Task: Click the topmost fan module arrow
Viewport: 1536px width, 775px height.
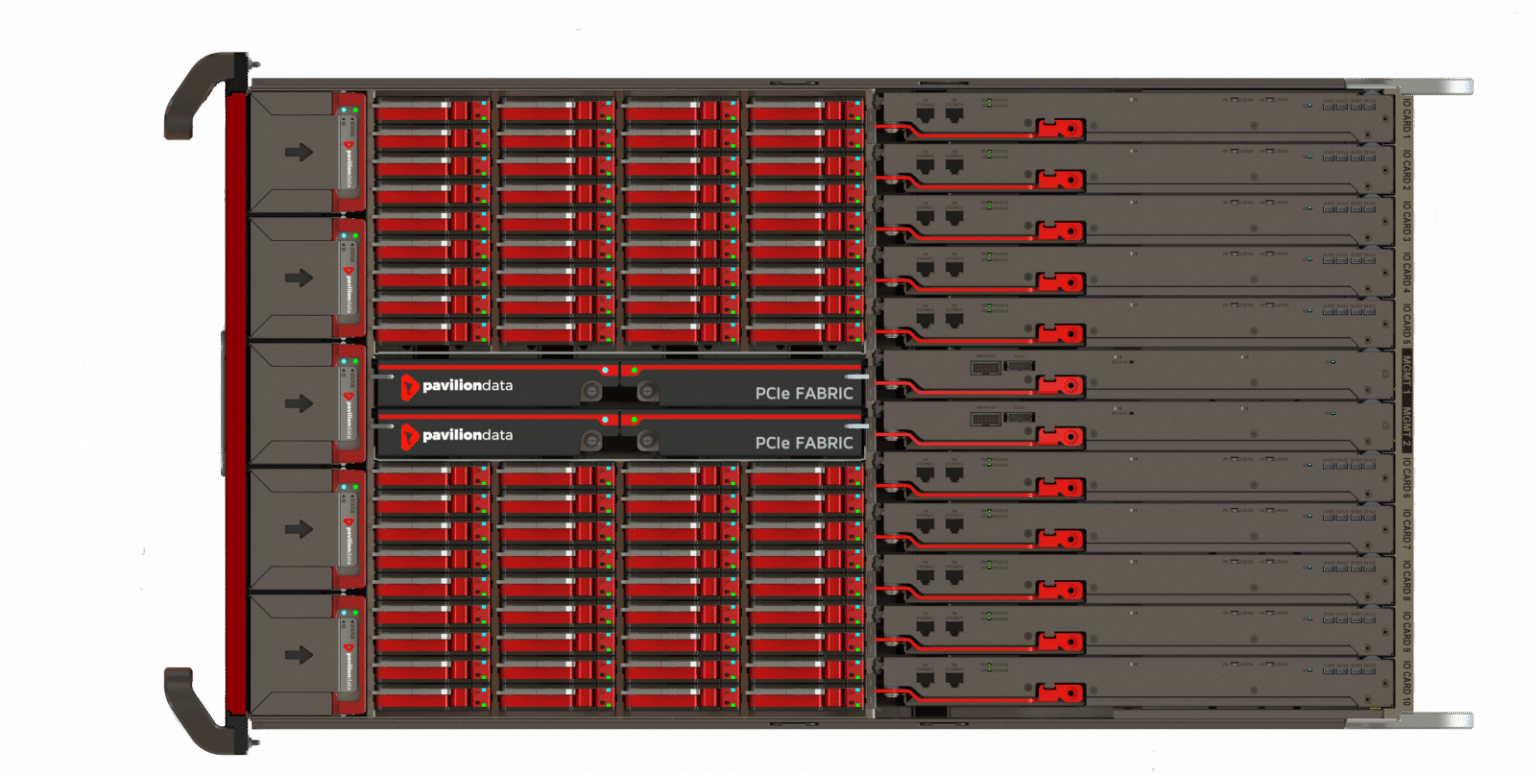Action: tap(299, 152)
